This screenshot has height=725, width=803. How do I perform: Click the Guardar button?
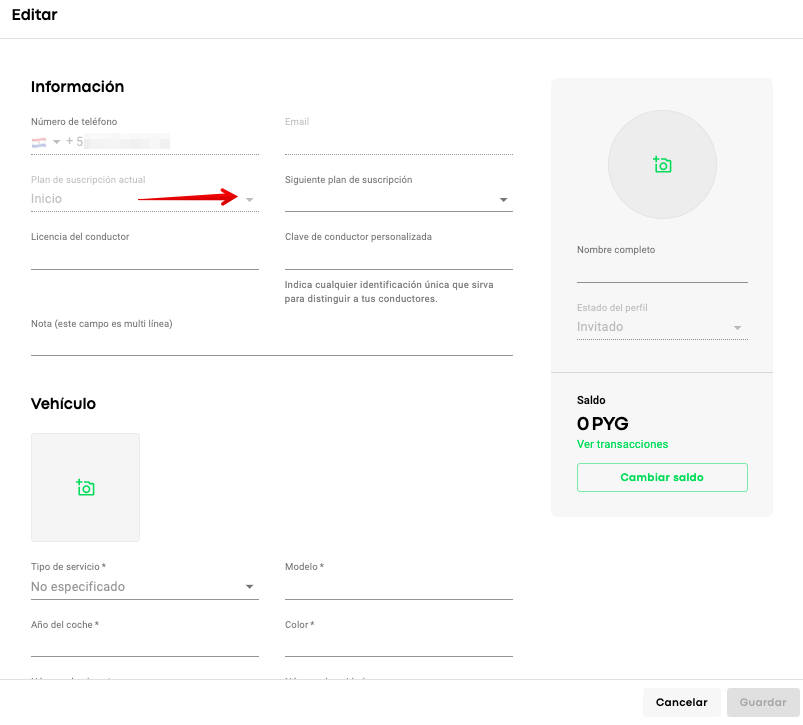pyautogui.click(x=763, y=702)
